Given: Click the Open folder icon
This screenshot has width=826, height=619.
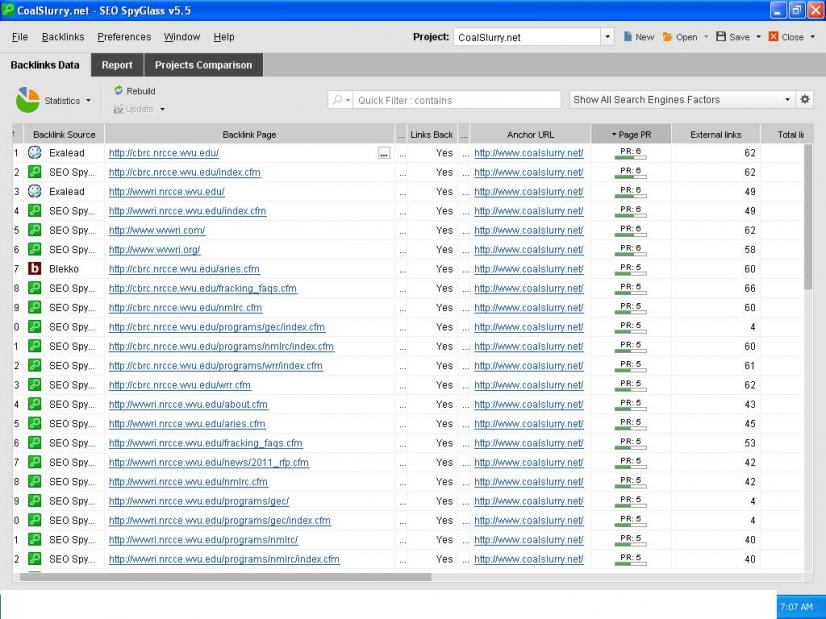Looking at the screenshot, I should tap(667, 36).
